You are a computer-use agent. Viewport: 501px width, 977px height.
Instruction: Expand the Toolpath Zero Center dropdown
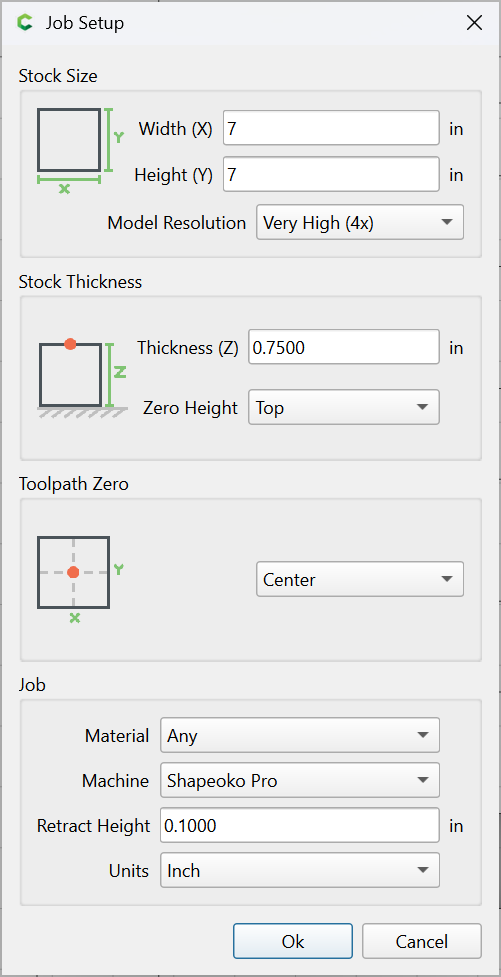(360, 579)
